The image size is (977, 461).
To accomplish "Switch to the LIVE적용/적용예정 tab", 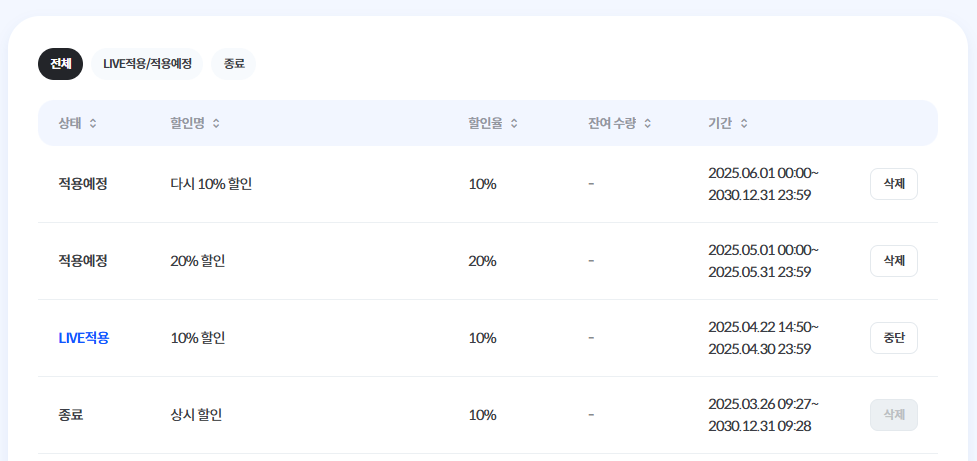I will pos(147,64).
